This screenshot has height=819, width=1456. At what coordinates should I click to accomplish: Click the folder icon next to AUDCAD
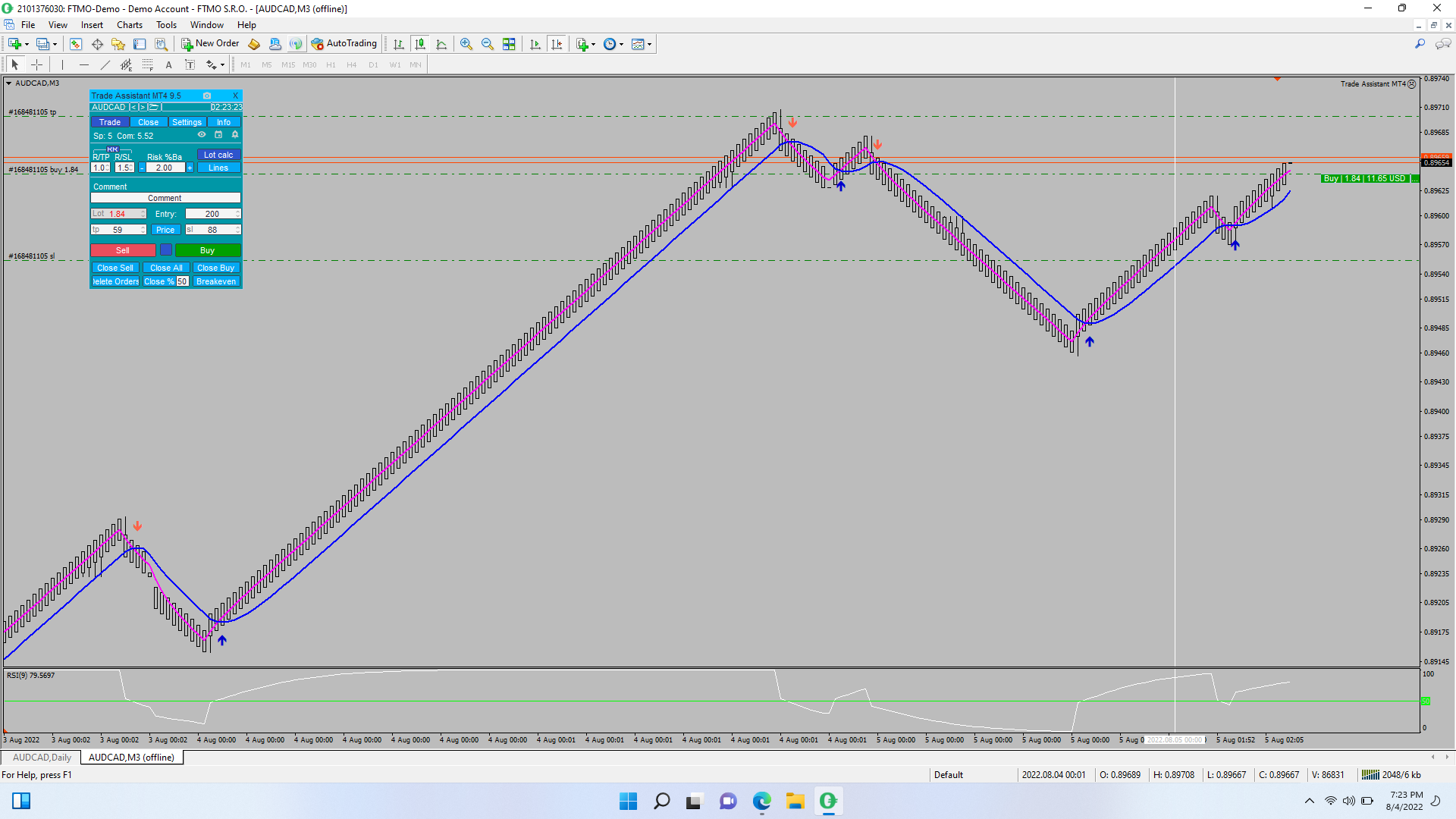coord(154,108)
